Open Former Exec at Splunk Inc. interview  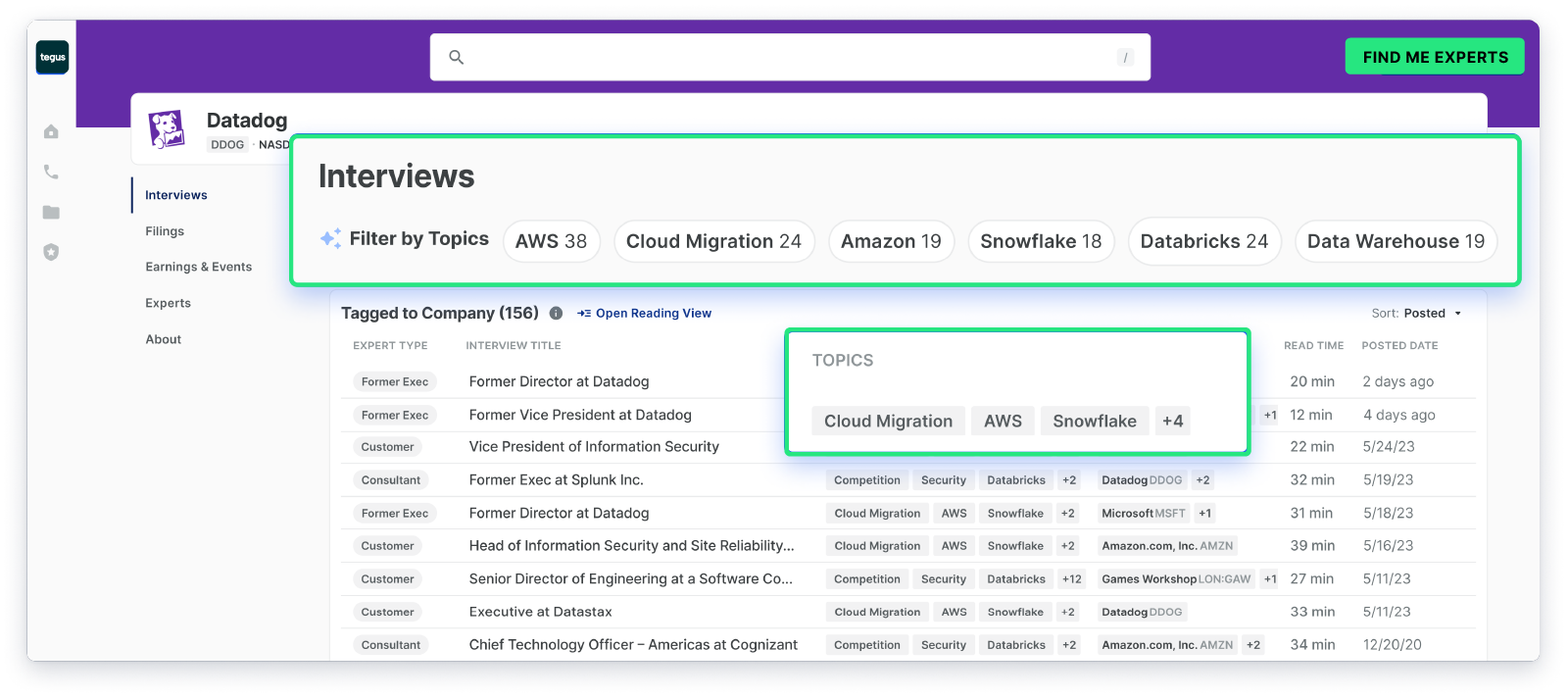tap(556, 480)
